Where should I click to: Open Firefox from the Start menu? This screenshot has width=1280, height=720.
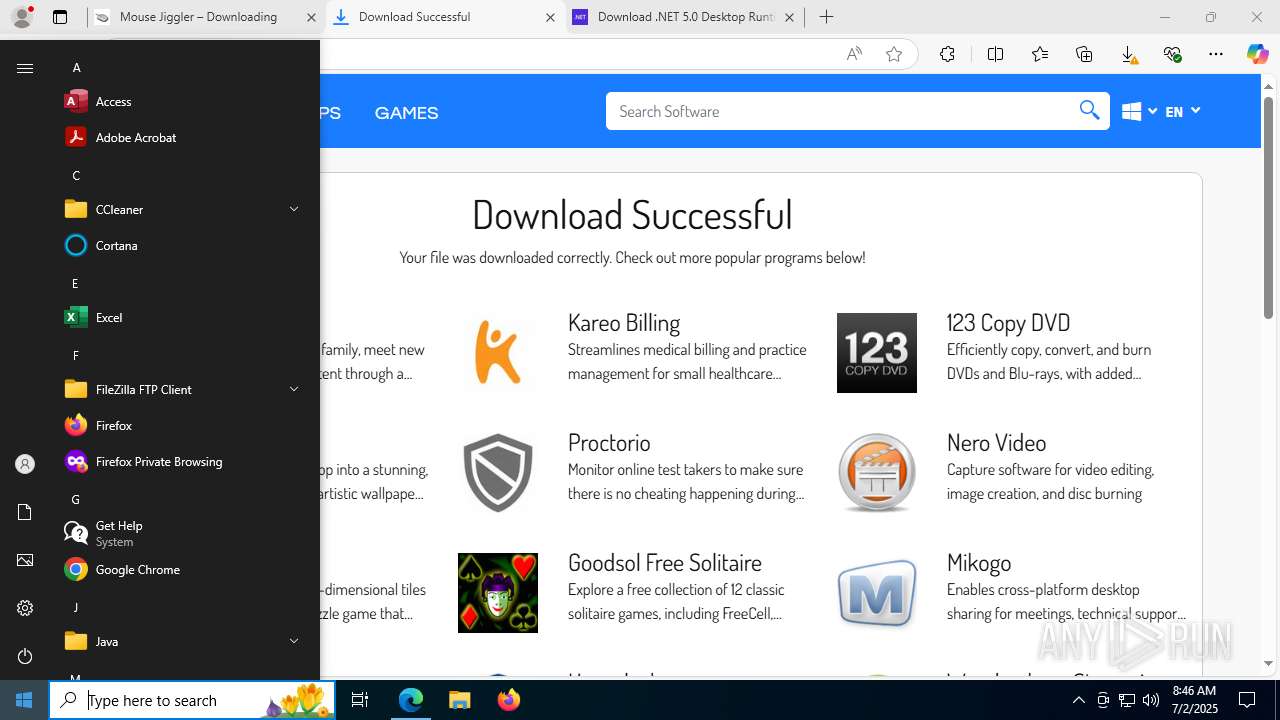(180, 425)
